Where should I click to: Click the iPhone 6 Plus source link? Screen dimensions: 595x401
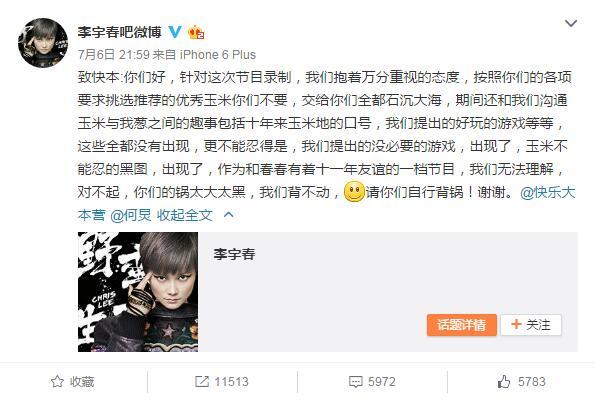click(x=218, y=55)
